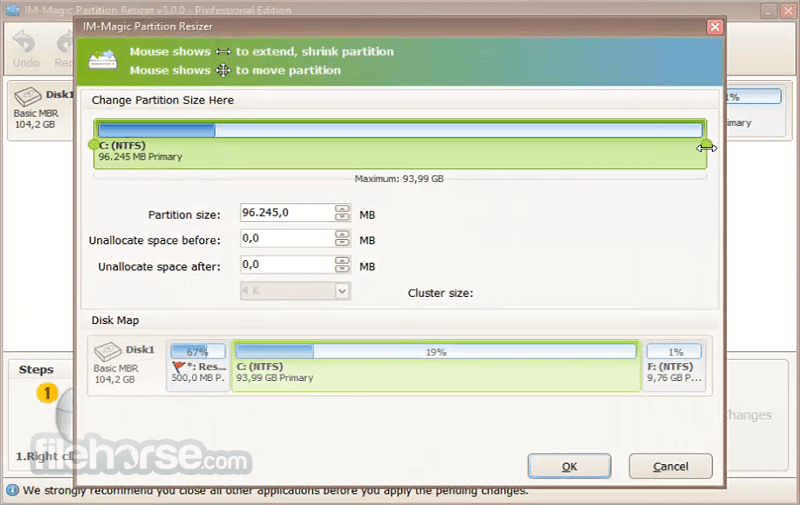
Task: Click the left resize handle of C: partition
Action: click(x=93, y=145)
